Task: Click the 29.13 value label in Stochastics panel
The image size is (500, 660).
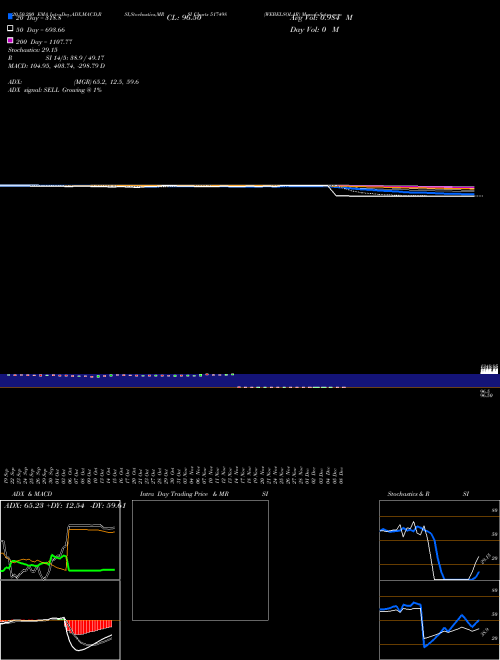Action: click(x=484, y=558)
